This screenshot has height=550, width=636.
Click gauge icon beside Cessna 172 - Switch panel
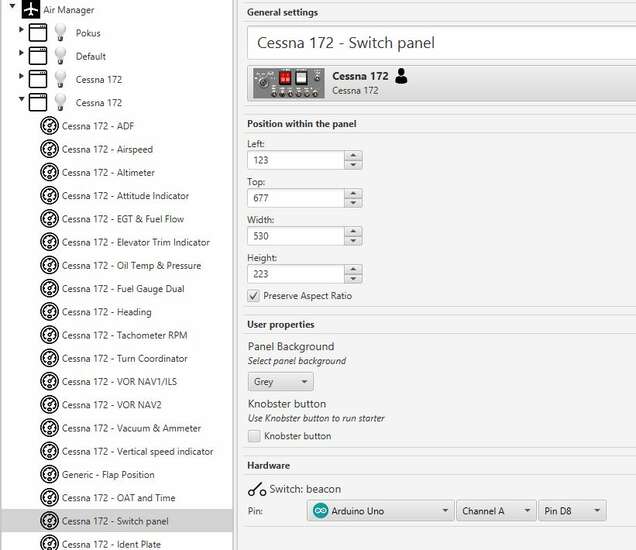[x=49, y=520]
